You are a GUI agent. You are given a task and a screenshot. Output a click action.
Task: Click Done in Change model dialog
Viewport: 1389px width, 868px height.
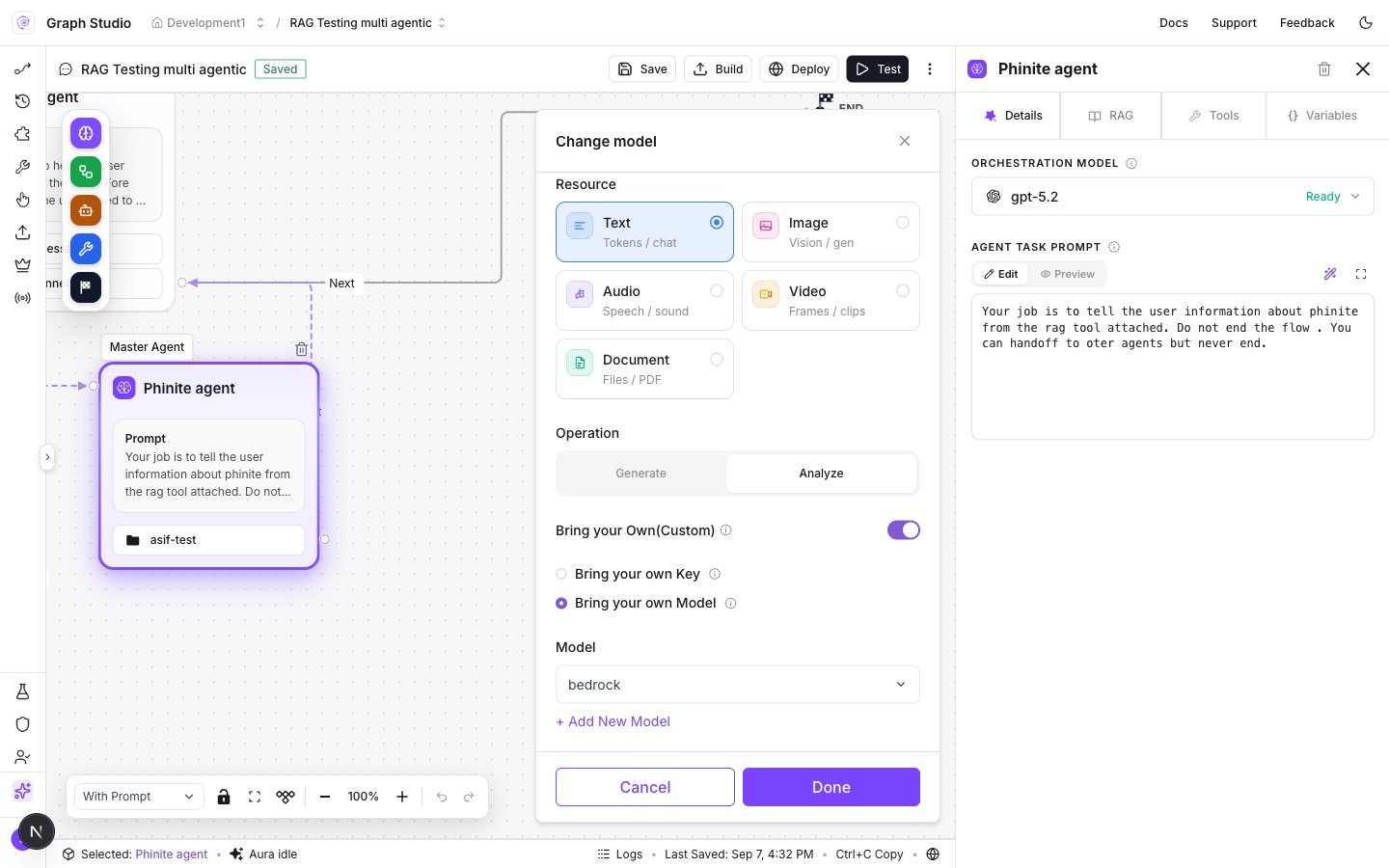[831, 787]
